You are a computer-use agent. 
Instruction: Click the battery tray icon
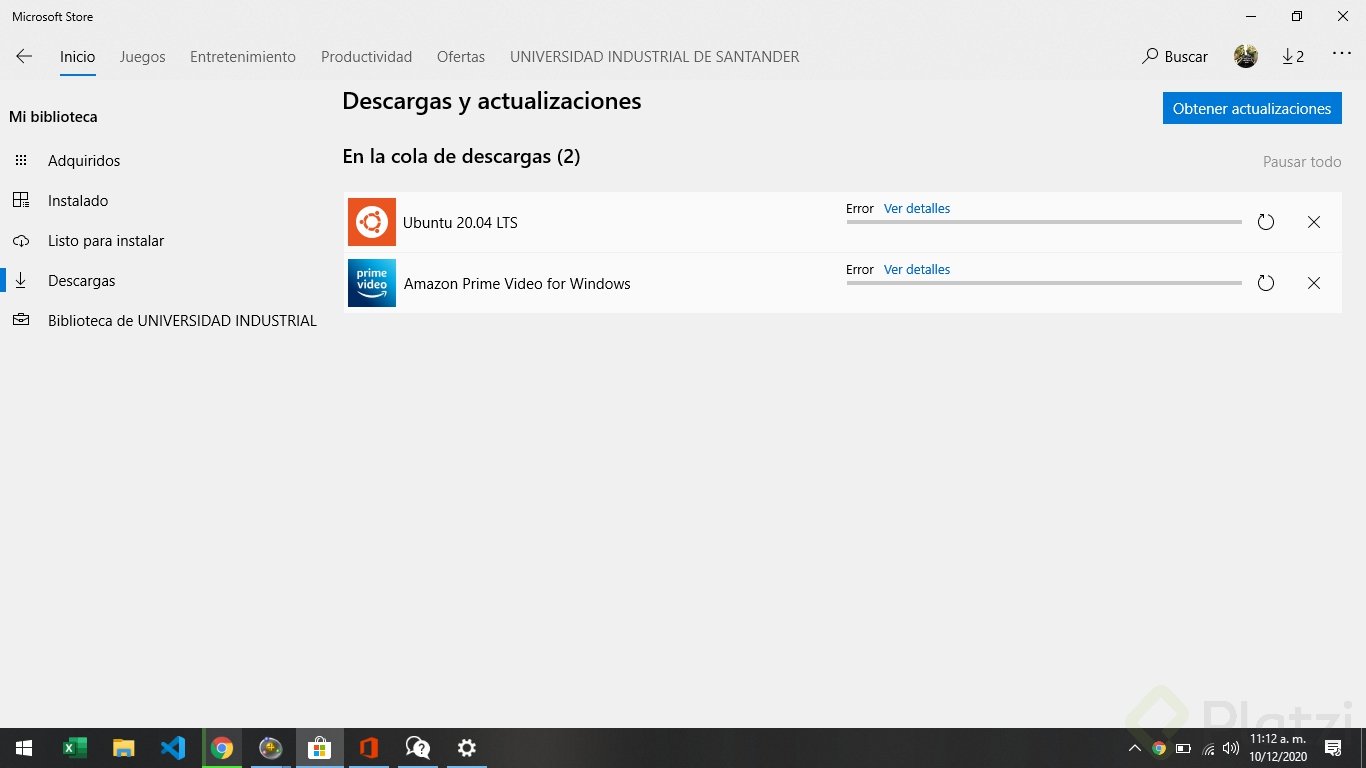tap(1184, 748)
